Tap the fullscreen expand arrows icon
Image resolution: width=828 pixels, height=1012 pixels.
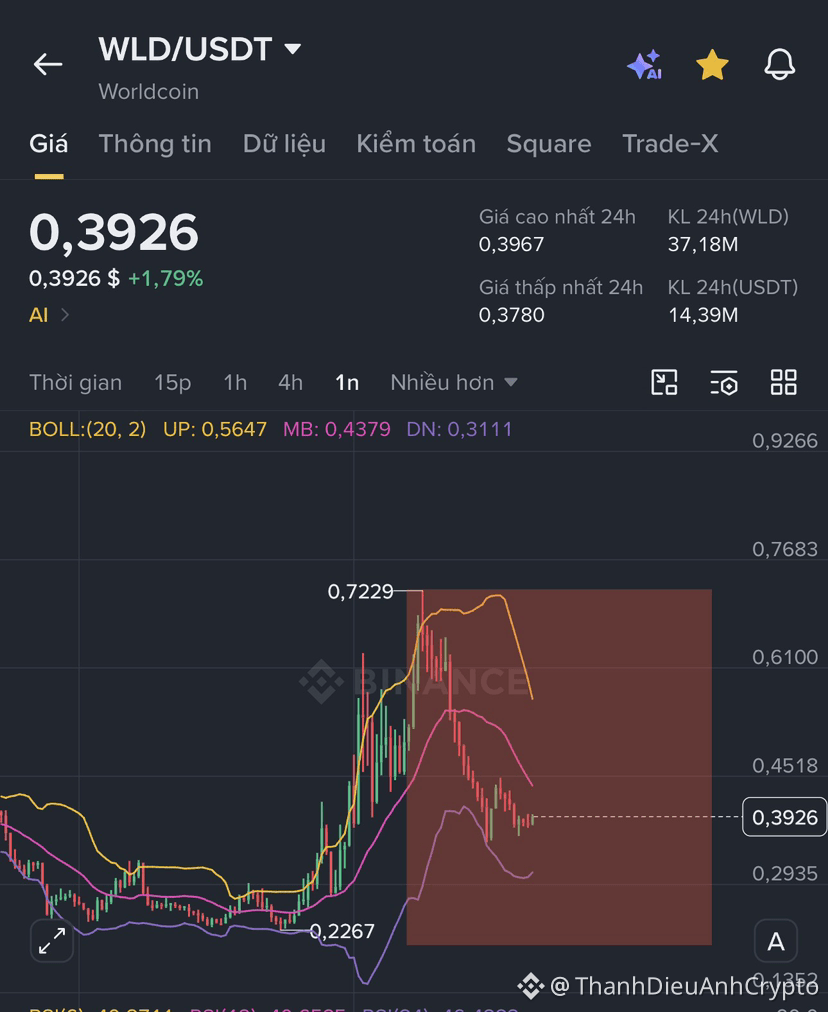point(52,941)
